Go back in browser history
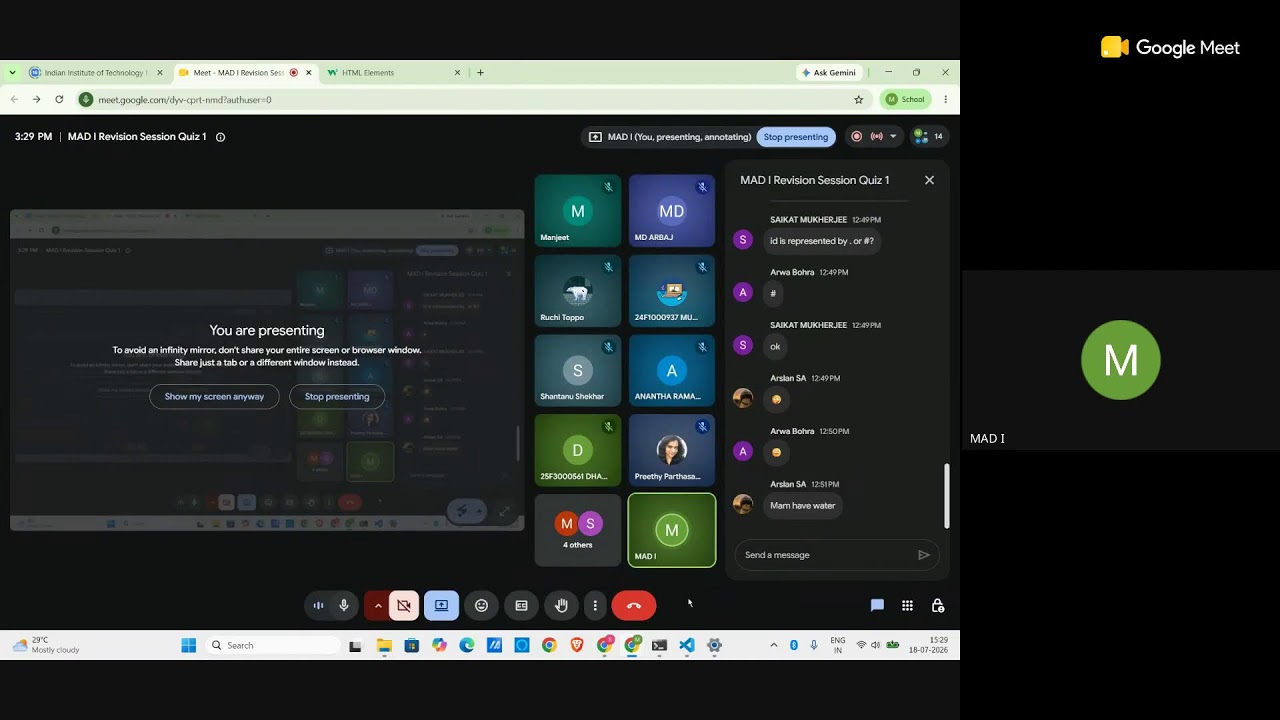This screenshot has width=1280, height=720. click(x=14, y=99)
